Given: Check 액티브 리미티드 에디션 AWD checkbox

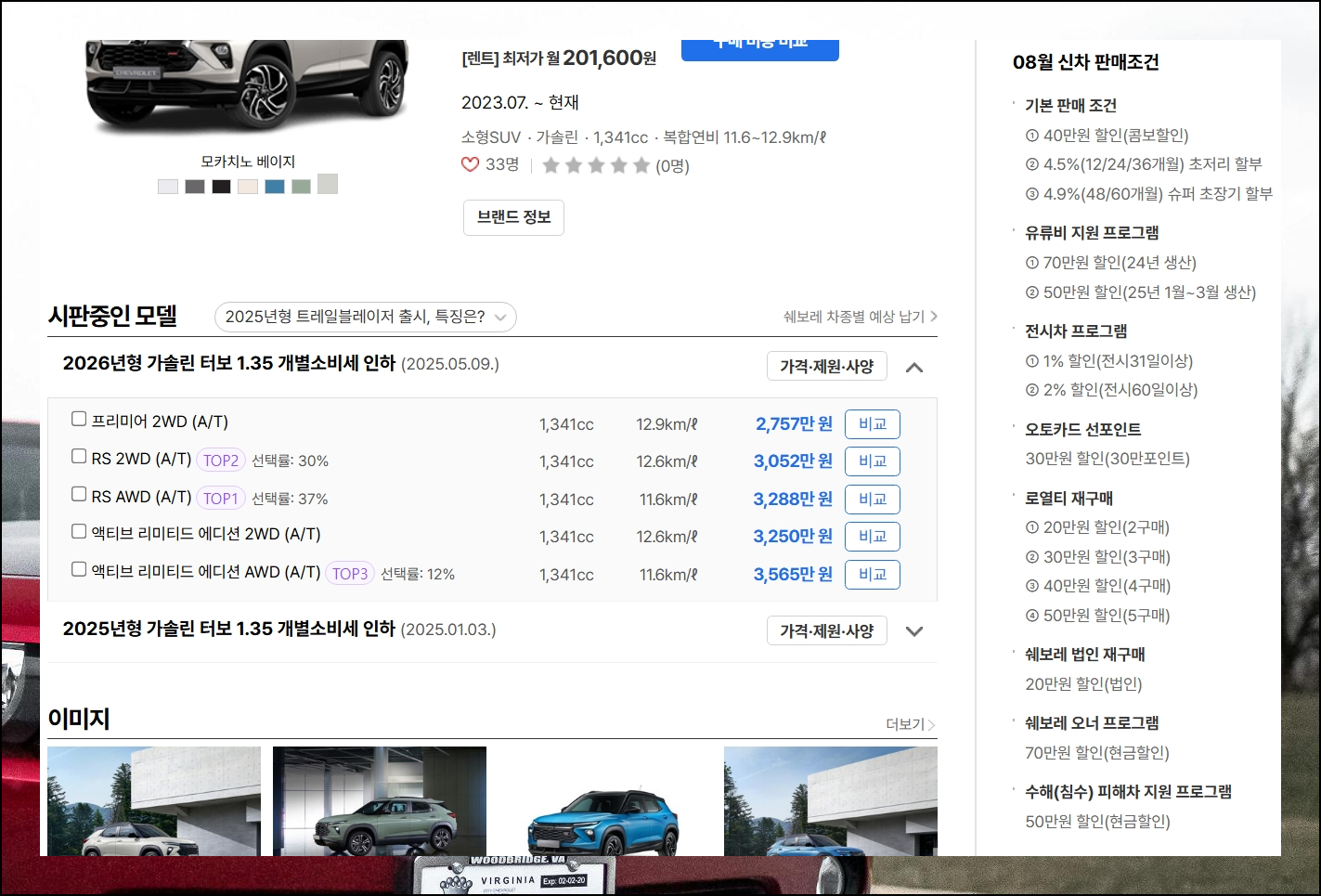Looking at the screenshot, I should (x=79, y=569).
